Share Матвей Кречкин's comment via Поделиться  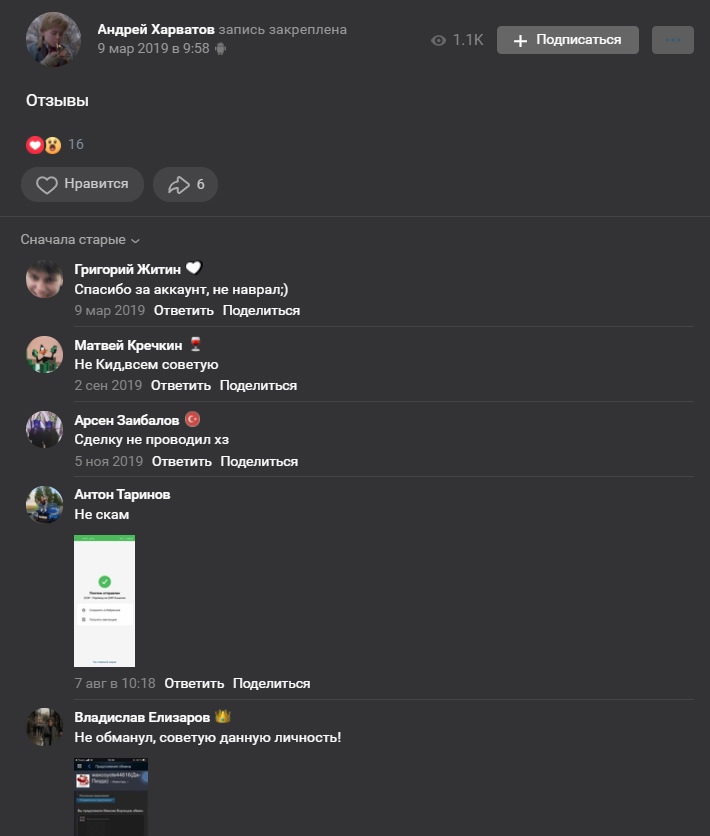(x=259, y=385)
